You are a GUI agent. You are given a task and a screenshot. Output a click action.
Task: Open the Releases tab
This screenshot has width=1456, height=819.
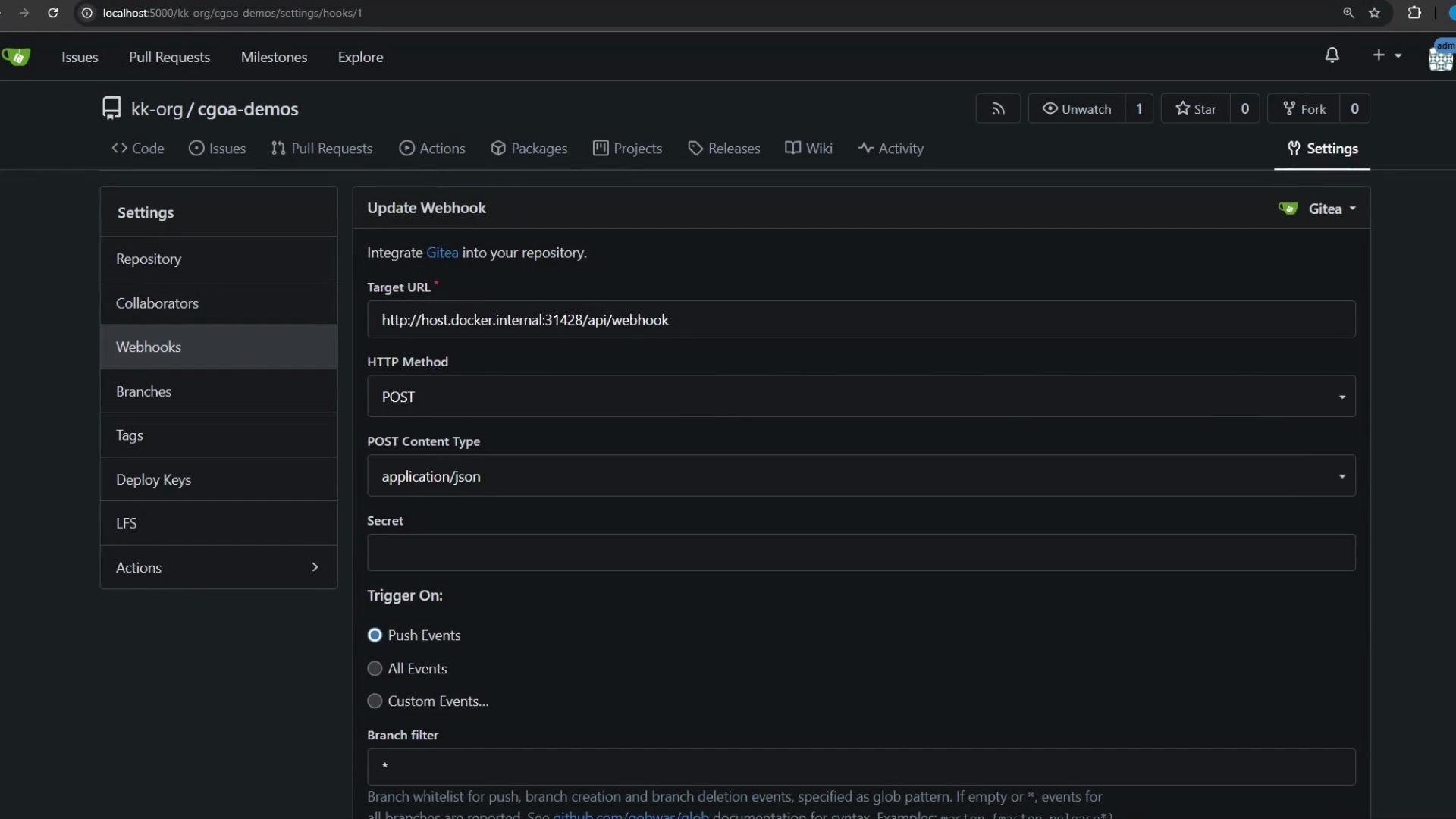coord(723,149)
